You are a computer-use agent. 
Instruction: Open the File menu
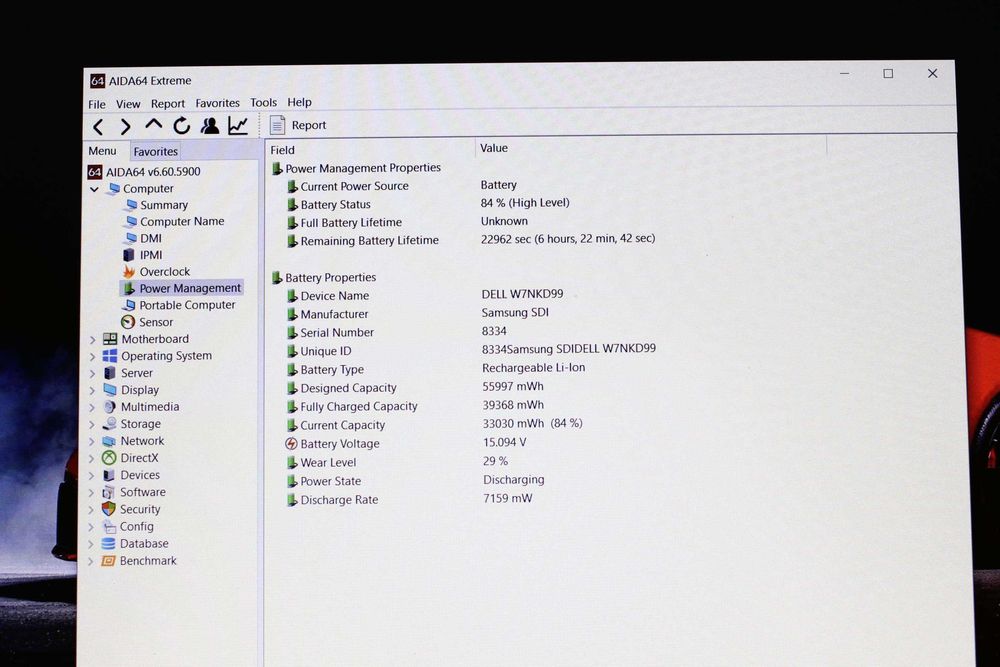[97, 104]
